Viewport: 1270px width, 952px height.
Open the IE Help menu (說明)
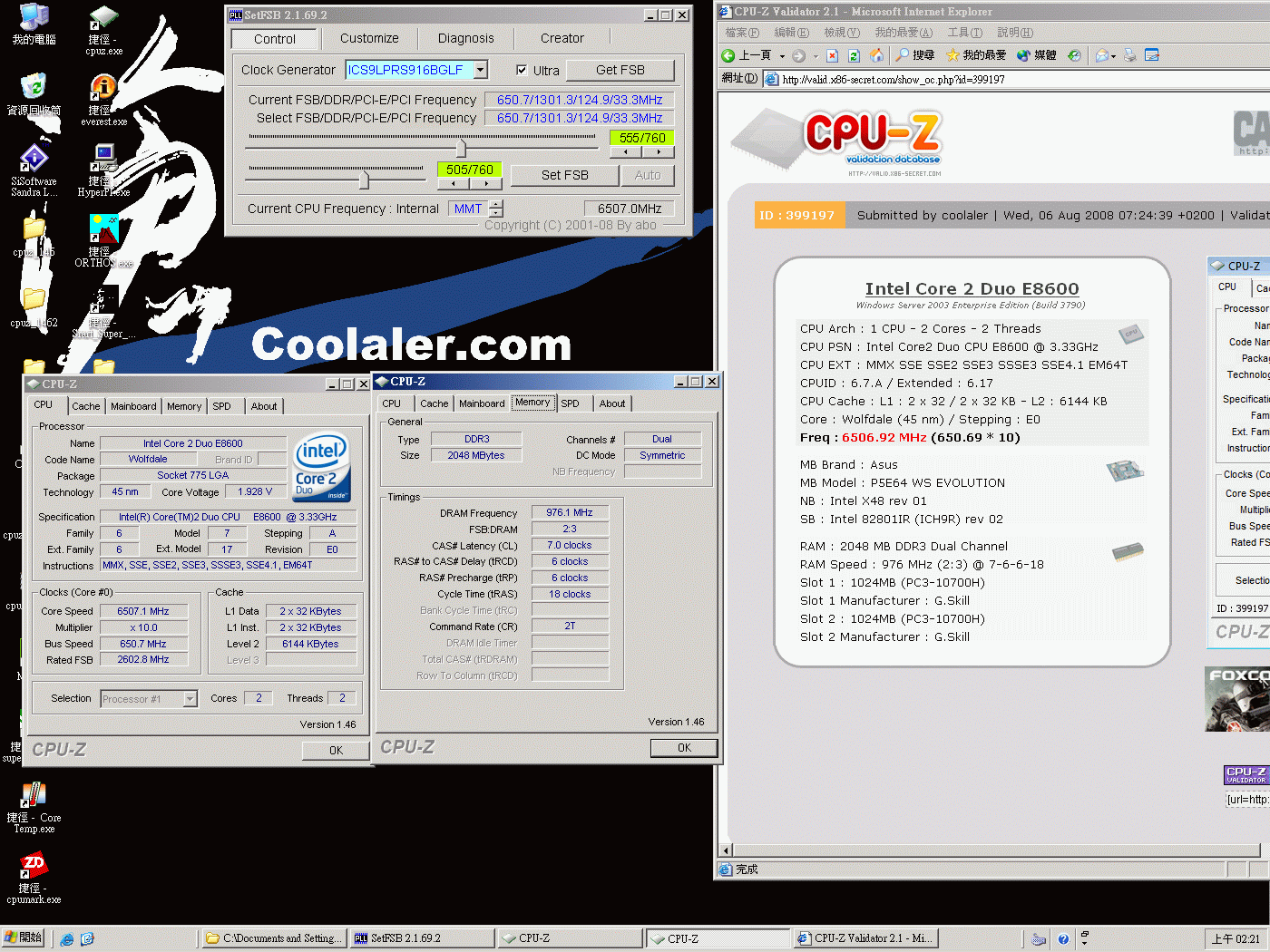pos(1015,33)
